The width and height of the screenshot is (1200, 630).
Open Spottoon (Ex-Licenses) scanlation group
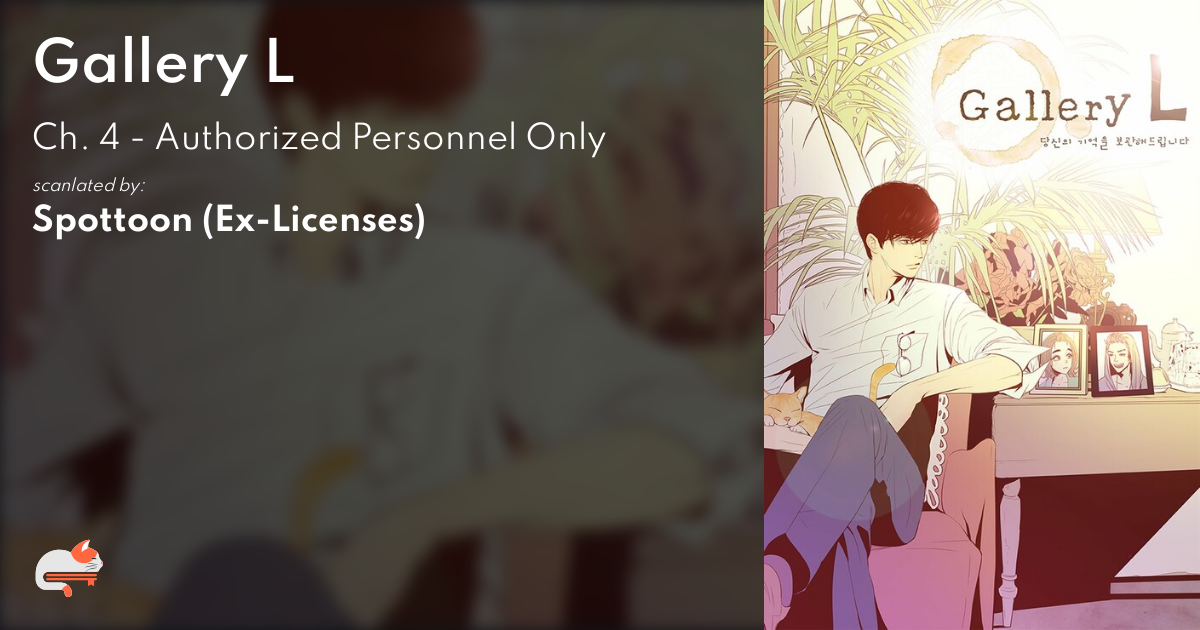coord(229,219)
